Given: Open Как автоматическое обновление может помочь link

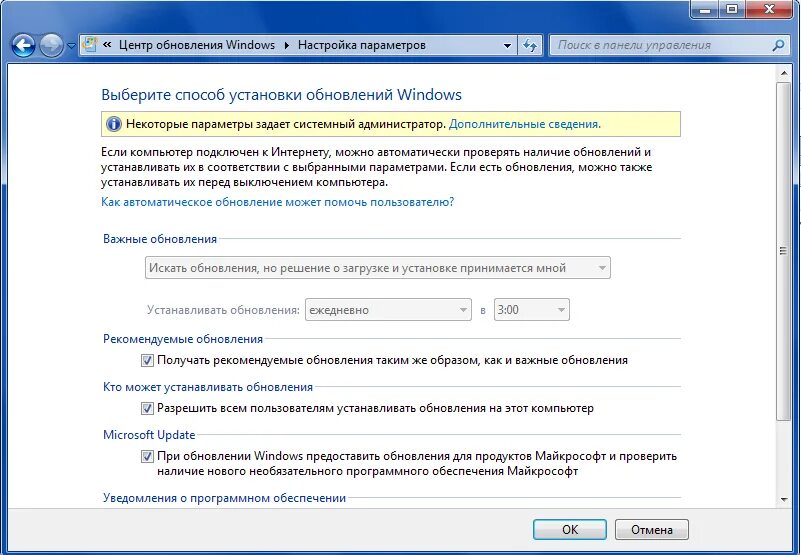Looking at the screenshot, I should coord(277,202).
